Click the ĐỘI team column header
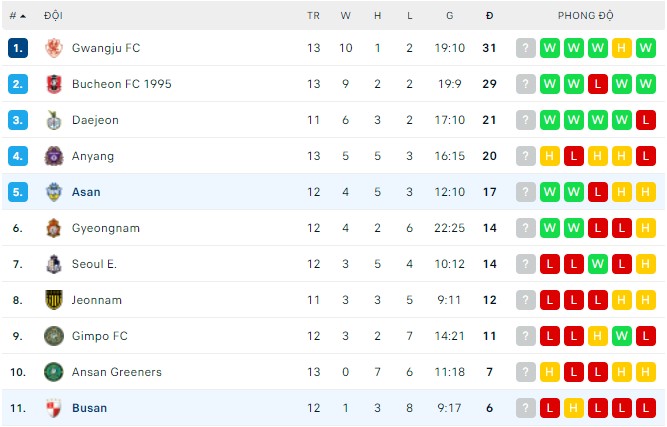 tap(54, 16)
